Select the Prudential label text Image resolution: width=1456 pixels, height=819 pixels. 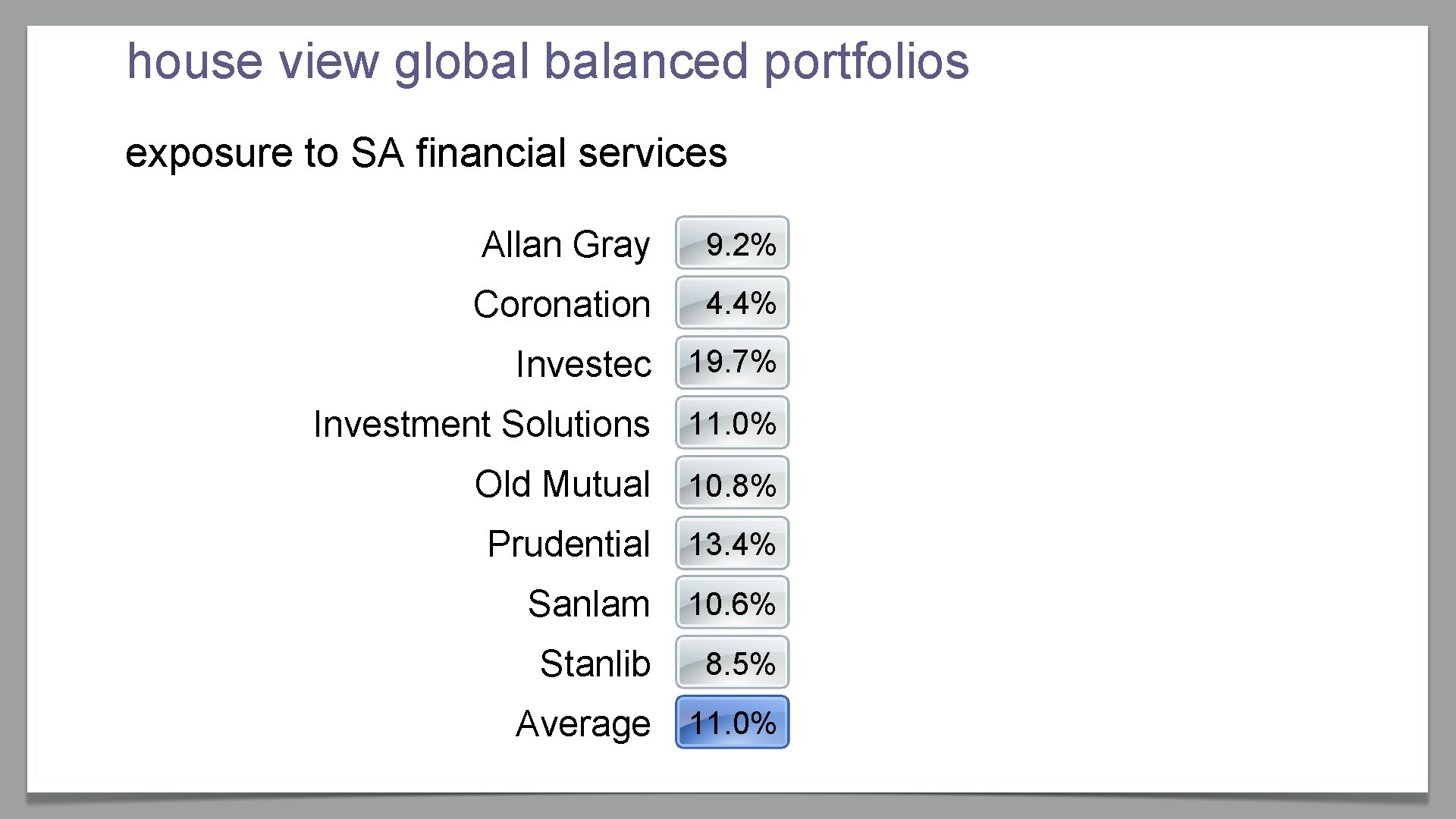(x=569, y=544)
